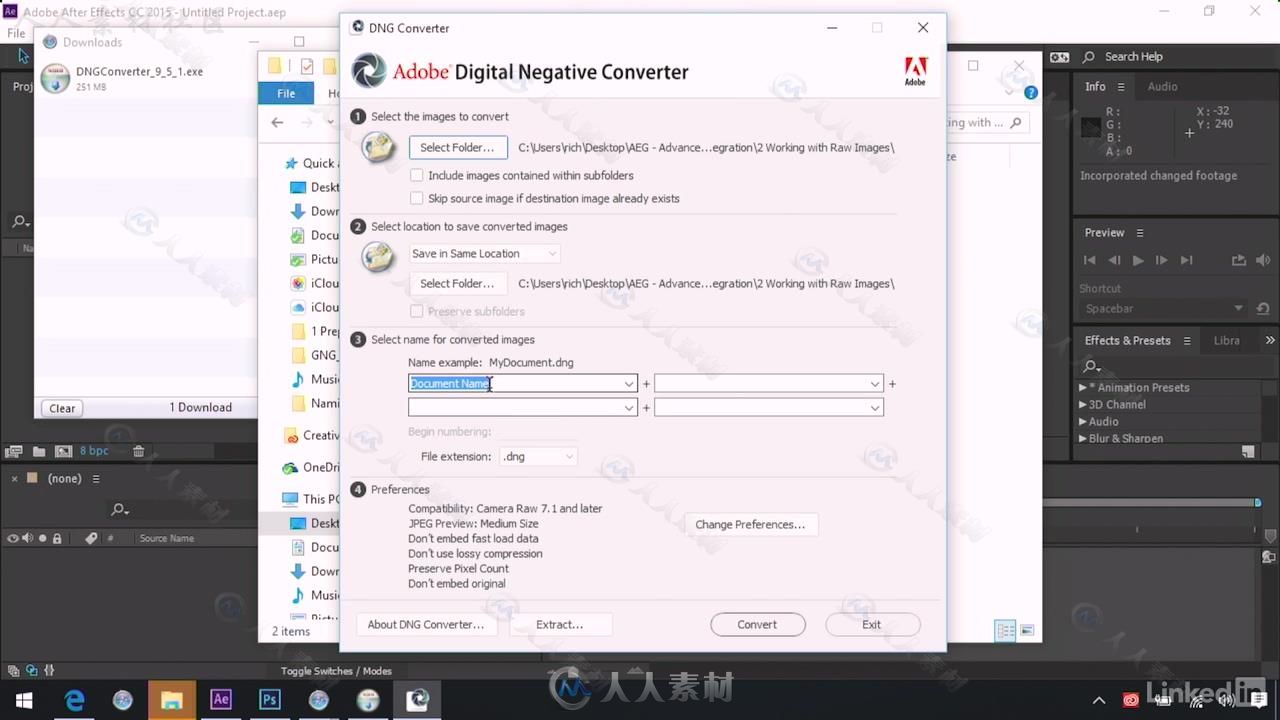The width and height of the screenshot is (1280, 720).
Task: Open the Save in Same Location dropdown
Action: coord(484,254)
